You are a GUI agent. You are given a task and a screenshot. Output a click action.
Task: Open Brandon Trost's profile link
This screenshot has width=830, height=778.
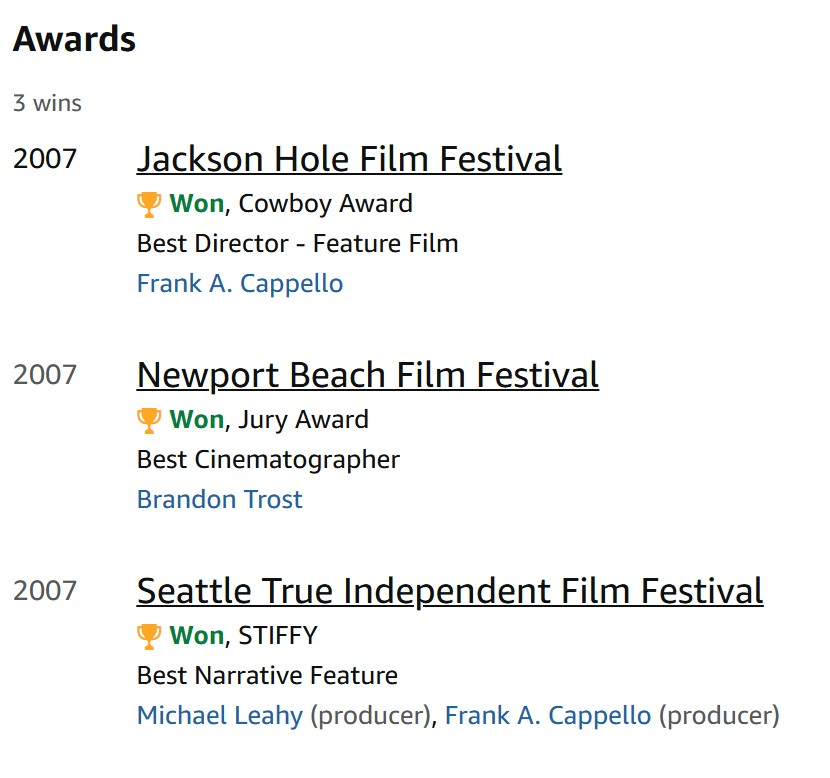coord(220,499)
